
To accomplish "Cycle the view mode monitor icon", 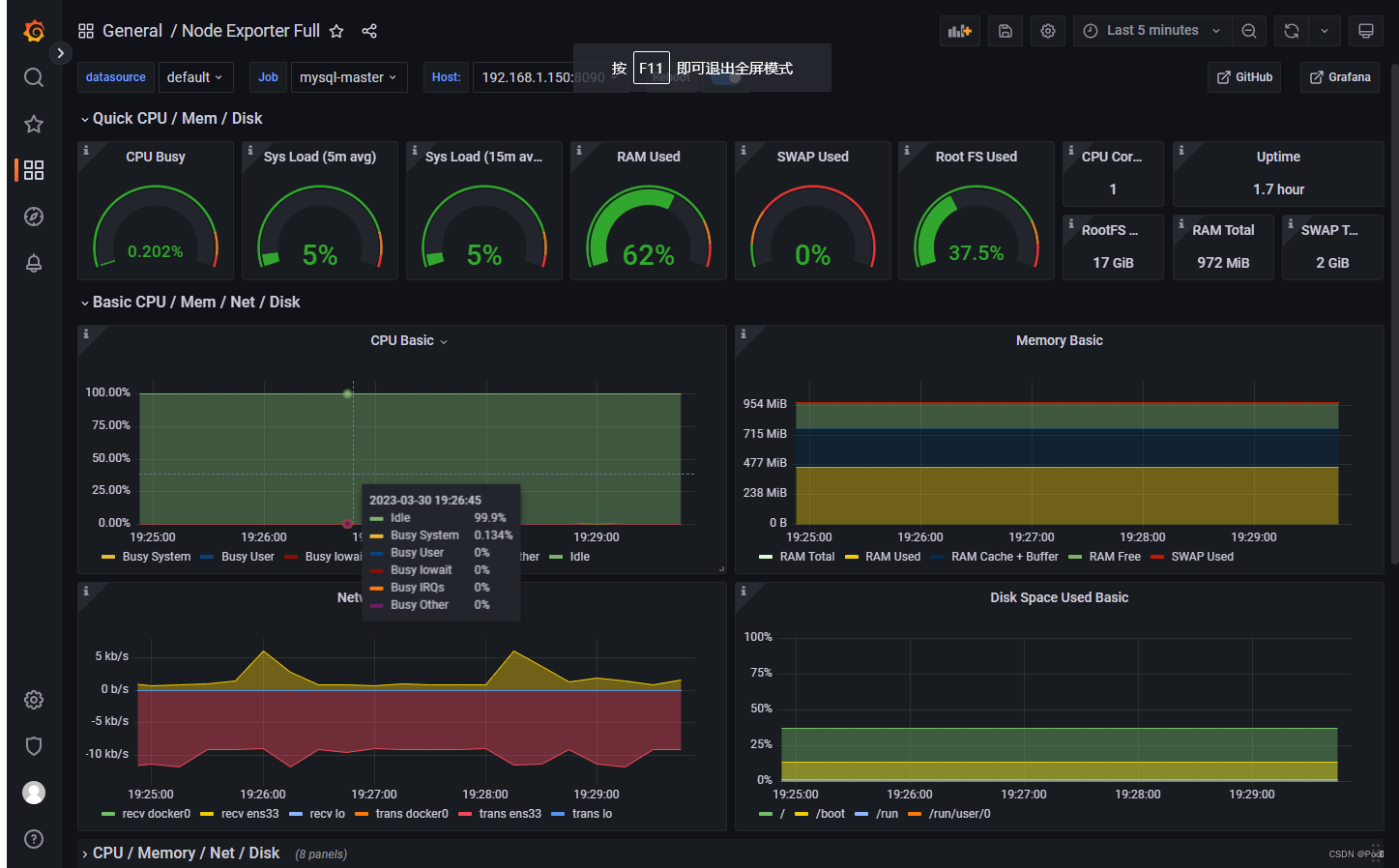I will click(1366, 31).
